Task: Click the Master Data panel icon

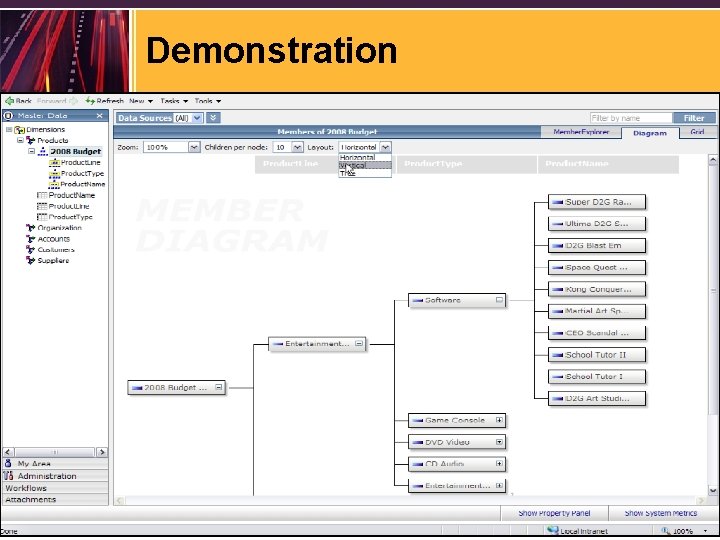Action: tap(9, 116)
